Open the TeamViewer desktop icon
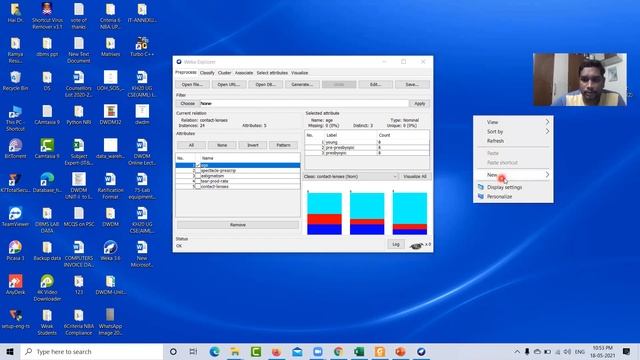Image resolution: width=640 pixels, height=360 pixels. point(15,217)
